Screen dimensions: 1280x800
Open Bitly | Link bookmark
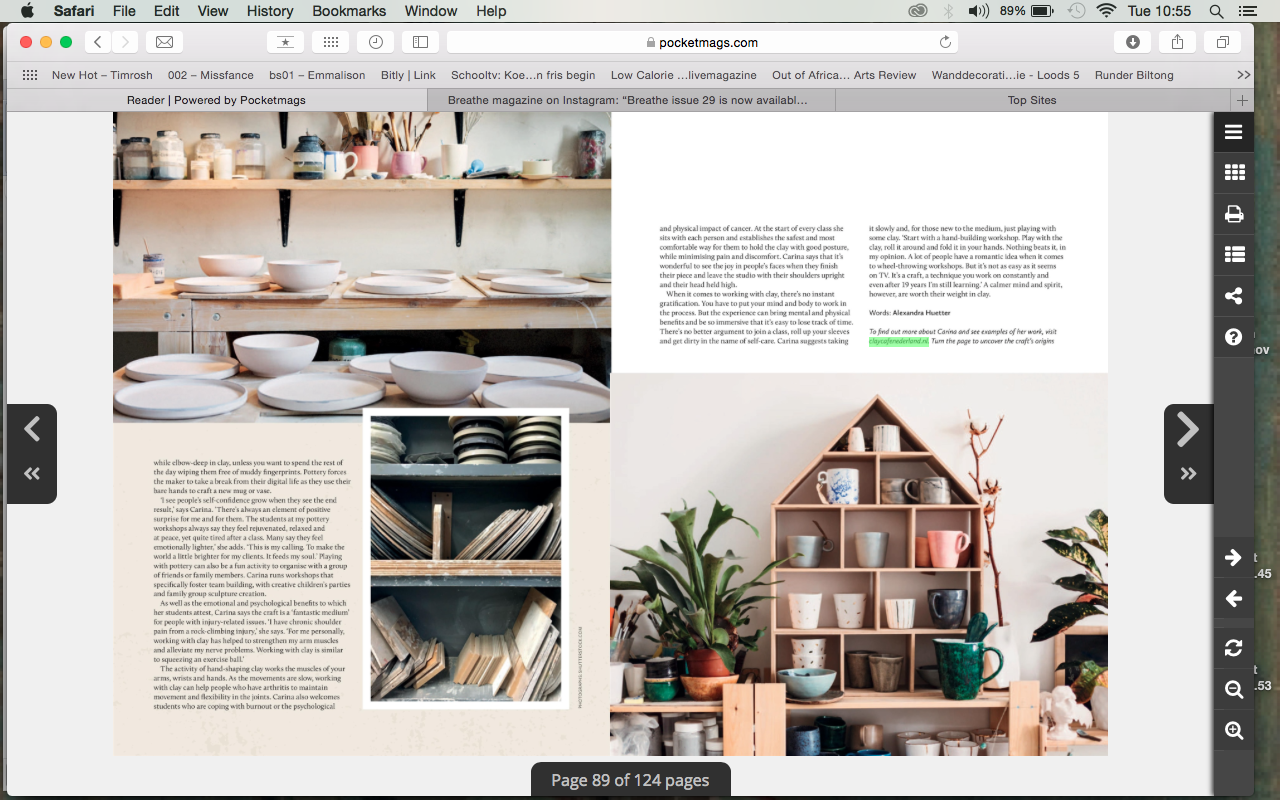tap(408, 75)
